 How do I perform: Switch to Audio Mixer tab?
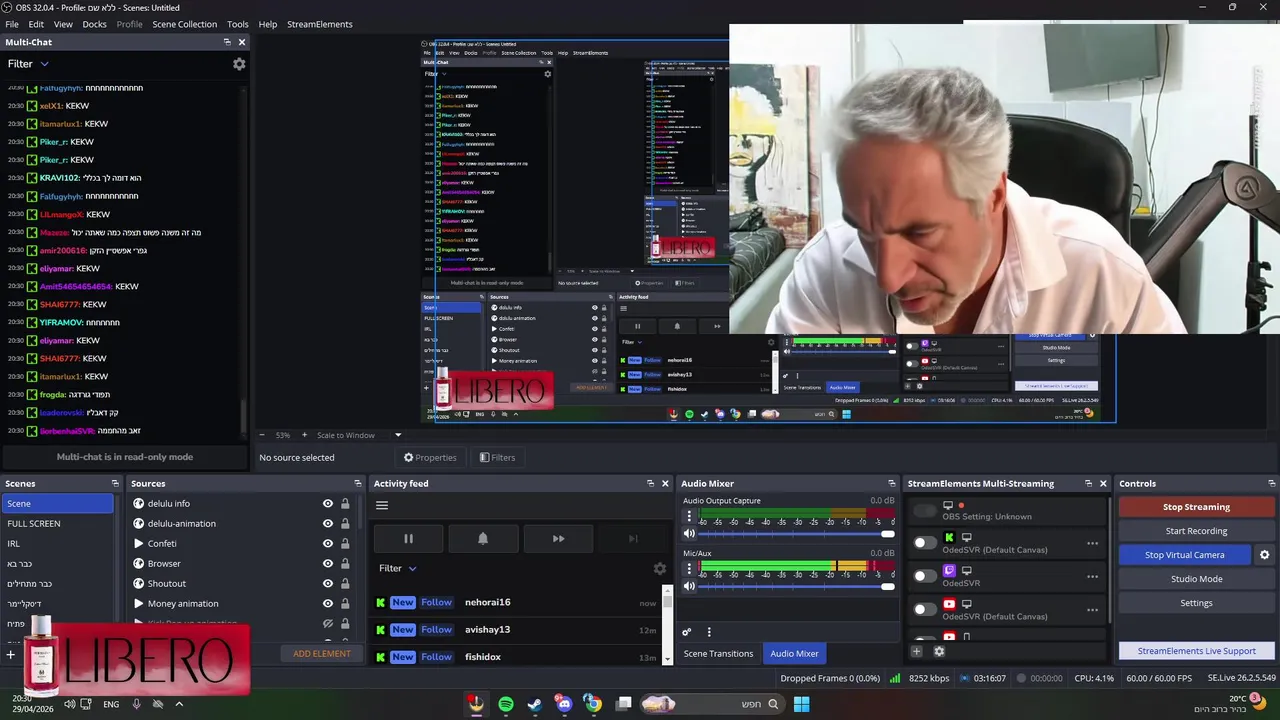[794, 654]
